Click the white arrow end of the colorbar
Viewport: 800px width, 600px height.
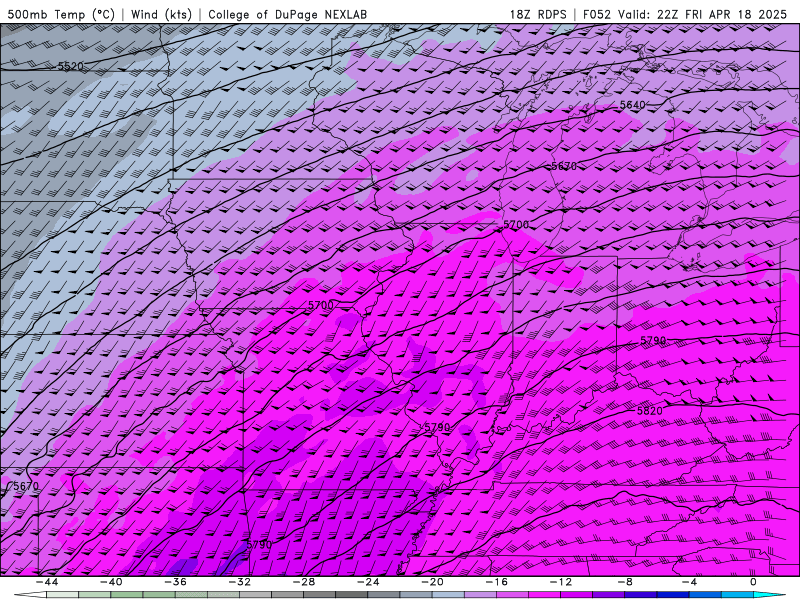click(x=30, y=595)
